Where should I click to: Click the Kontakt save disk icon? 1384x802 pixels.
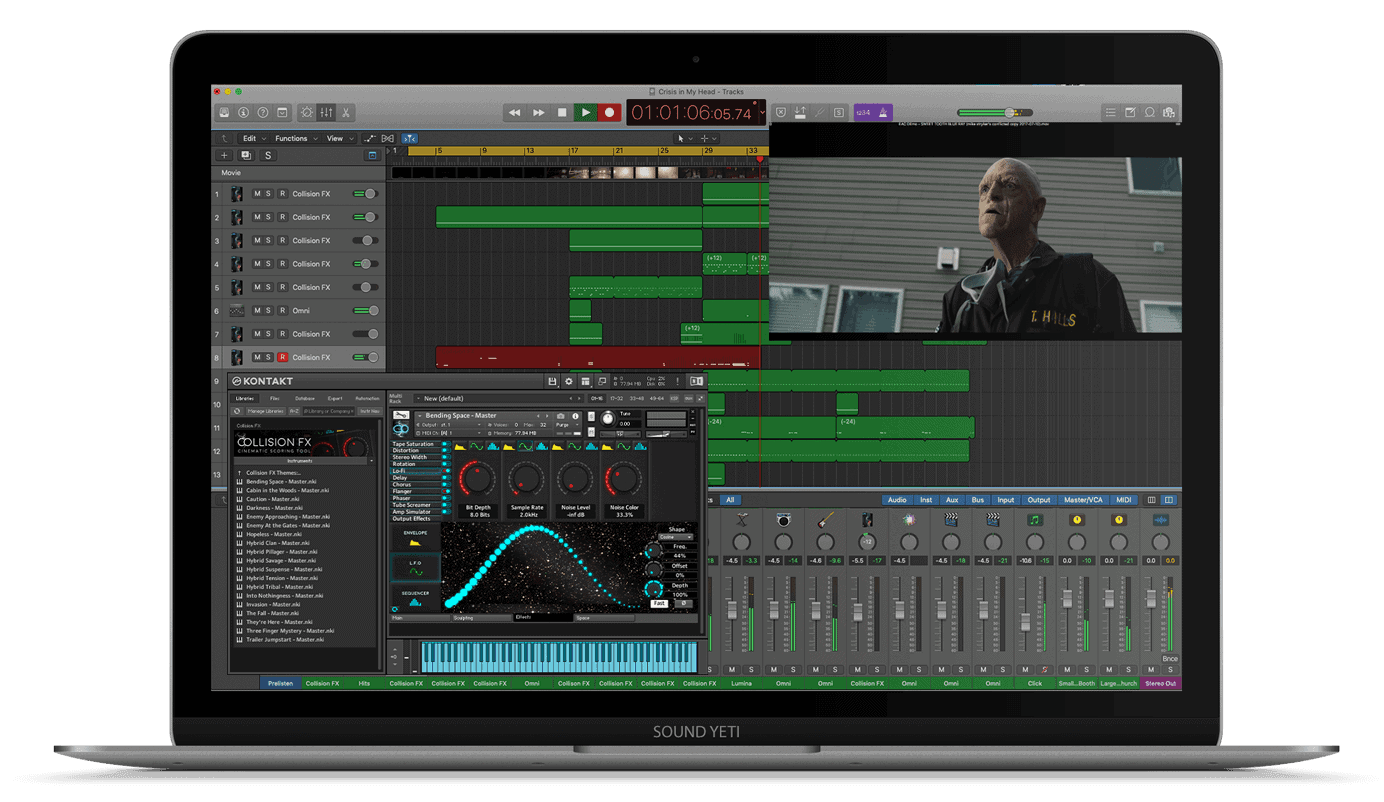552,381
